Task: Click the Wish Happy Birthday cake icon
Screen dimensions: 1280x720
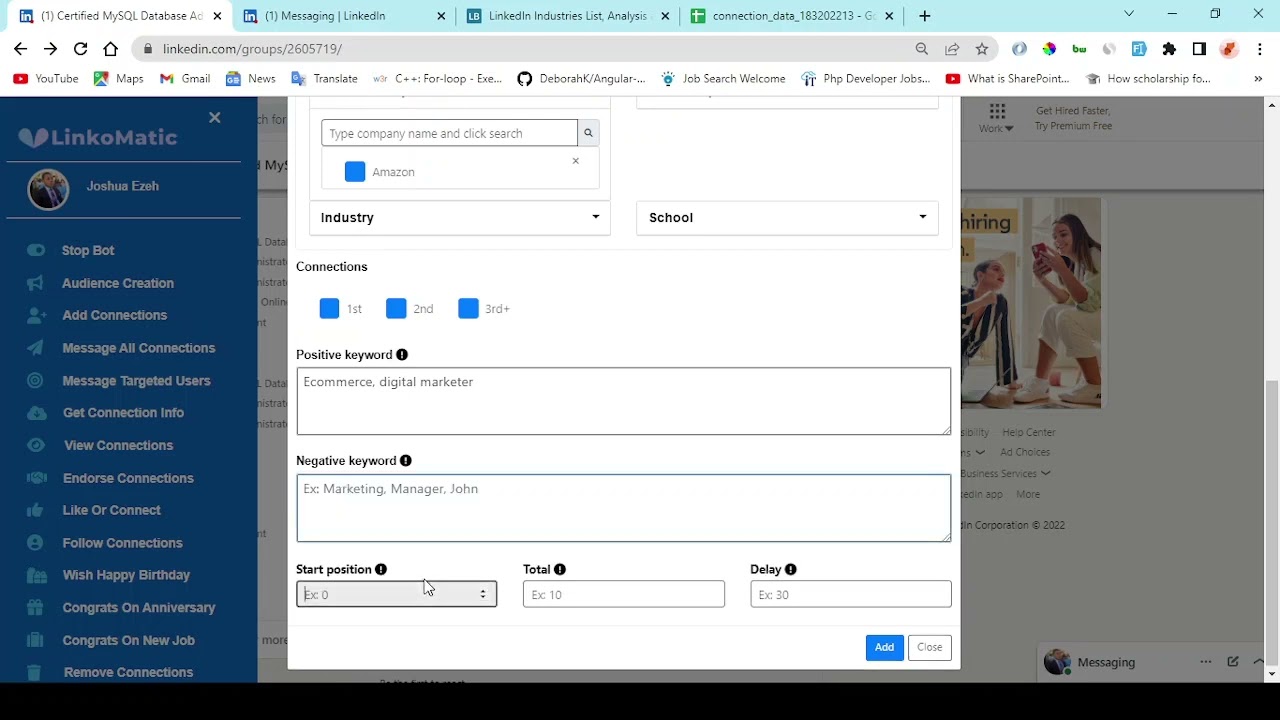Action: click(36, 575)
